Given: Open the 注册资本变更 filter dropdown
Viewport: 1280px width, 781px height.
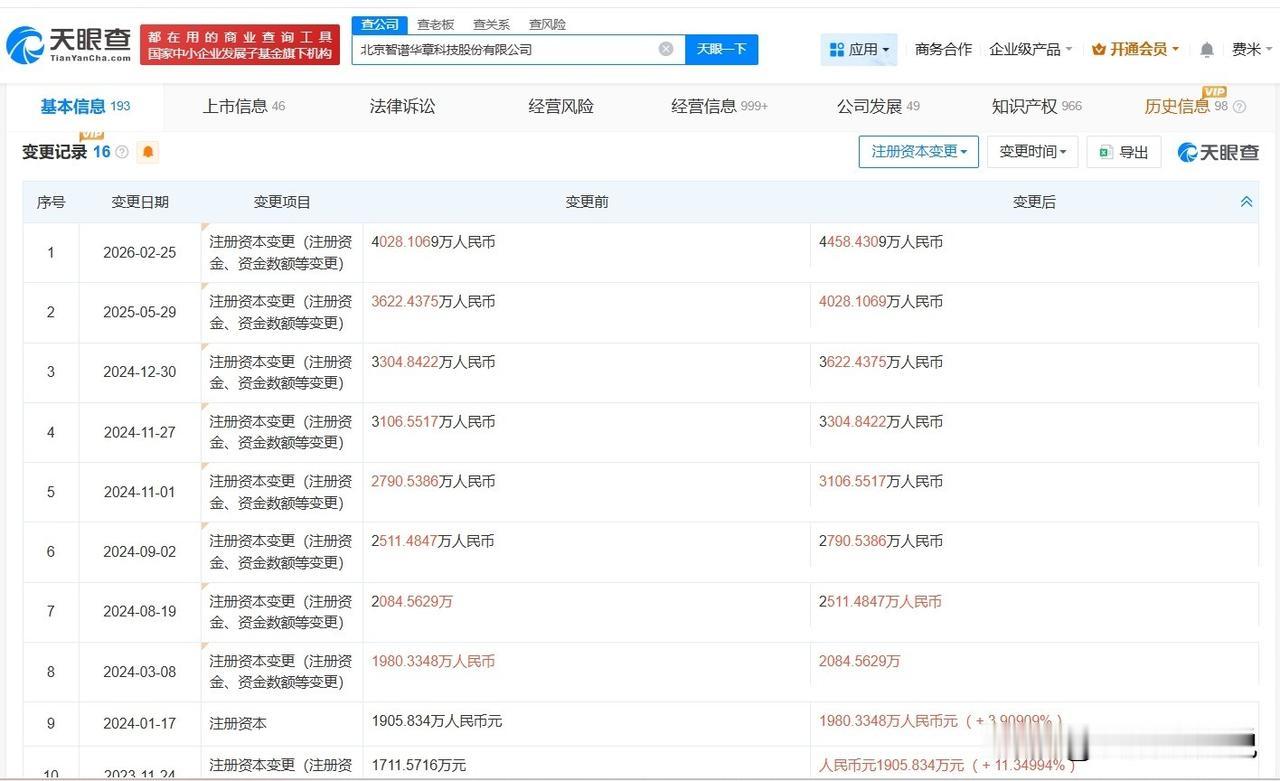Looking at the screenshot, I should pos(918,152).
